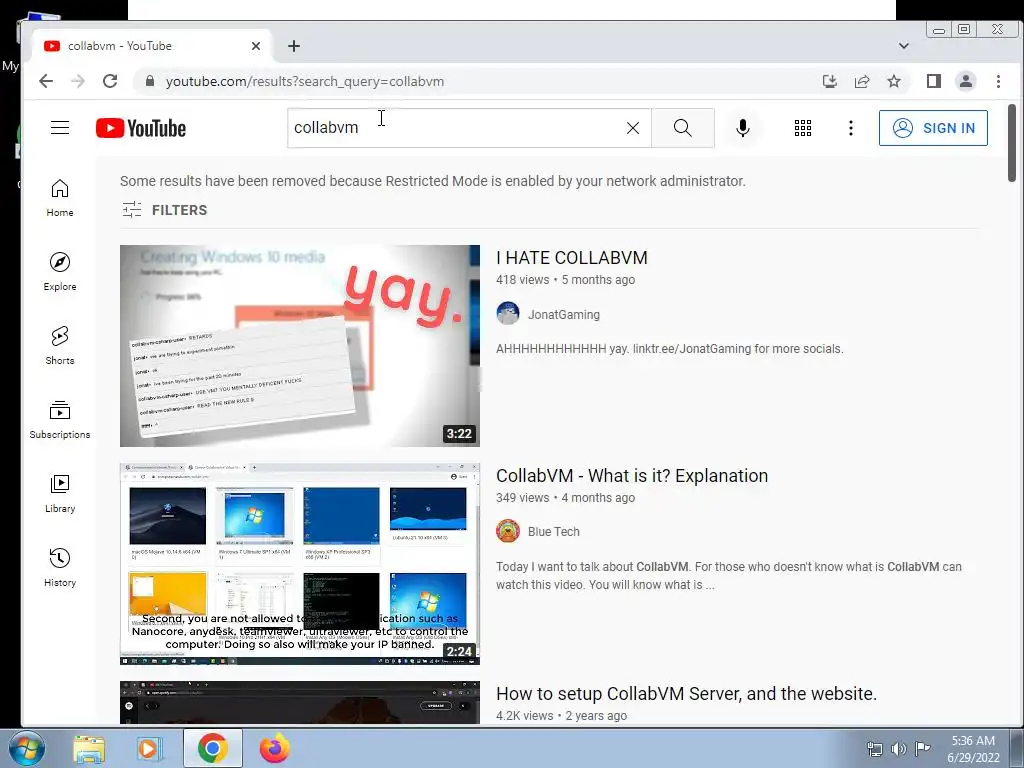This screenshot has width=1024, height=768.
Task: Open Library in sidebar
Action: click(59, 493)
